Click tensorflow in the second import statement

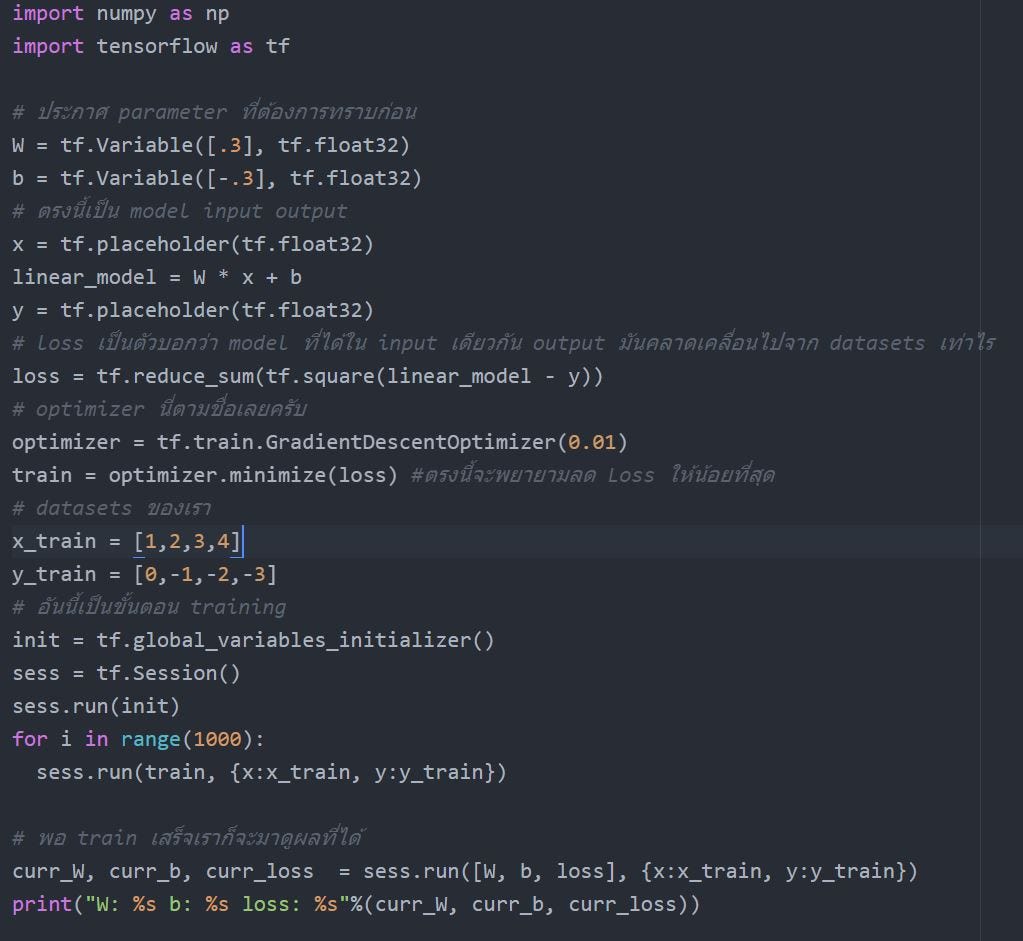[156, 47]
